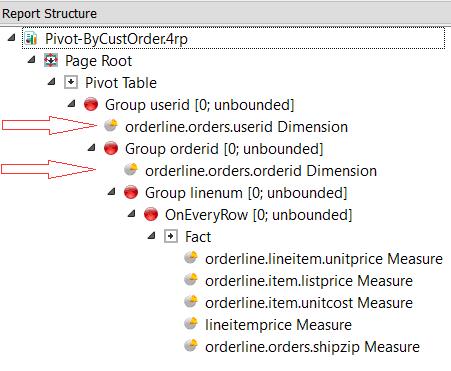Click the Report Structure panel title
This screenshot has width=451, height=371.
(x=49, y=14)
